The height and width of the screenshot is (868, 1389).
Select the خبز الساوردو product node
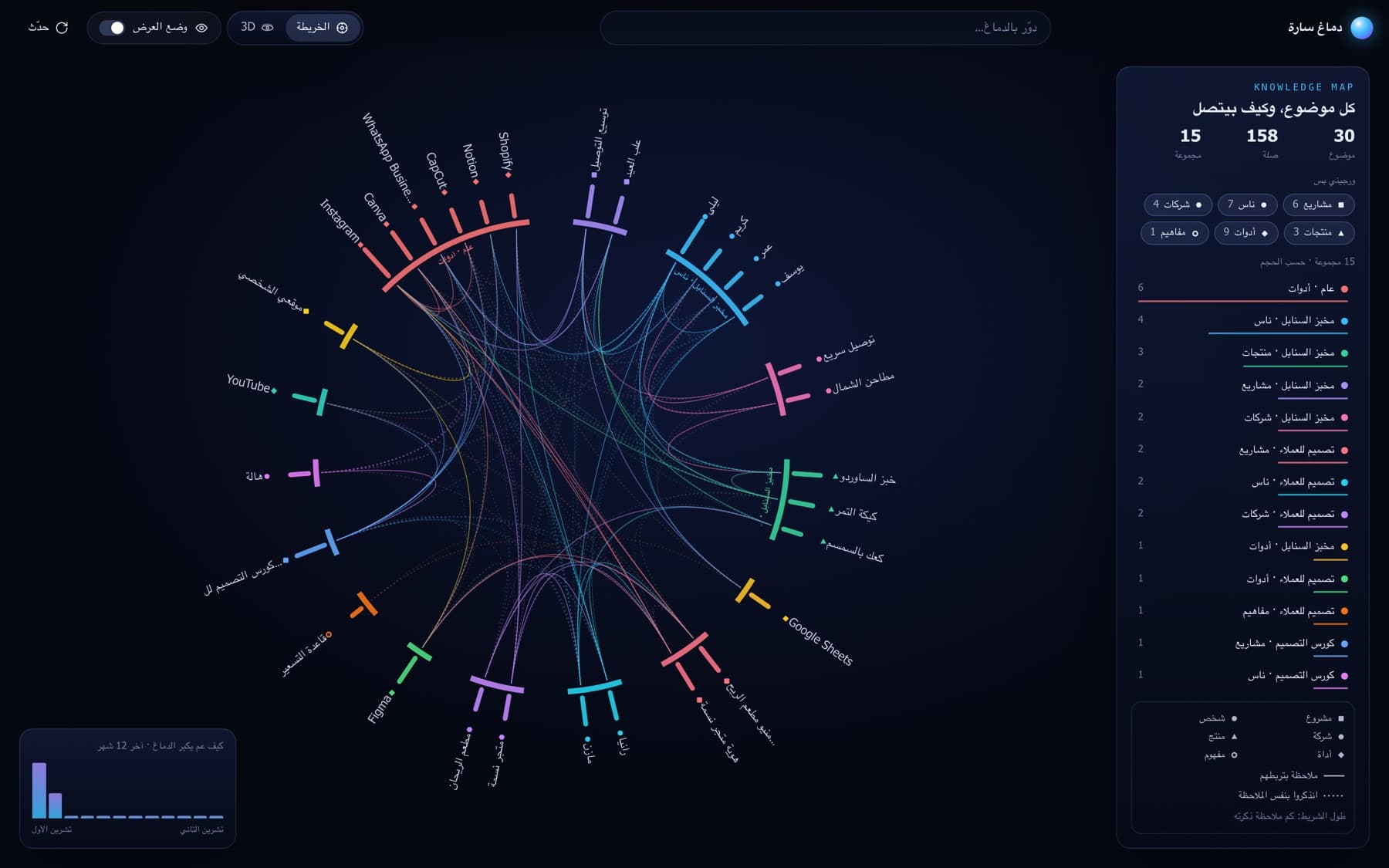863,478
